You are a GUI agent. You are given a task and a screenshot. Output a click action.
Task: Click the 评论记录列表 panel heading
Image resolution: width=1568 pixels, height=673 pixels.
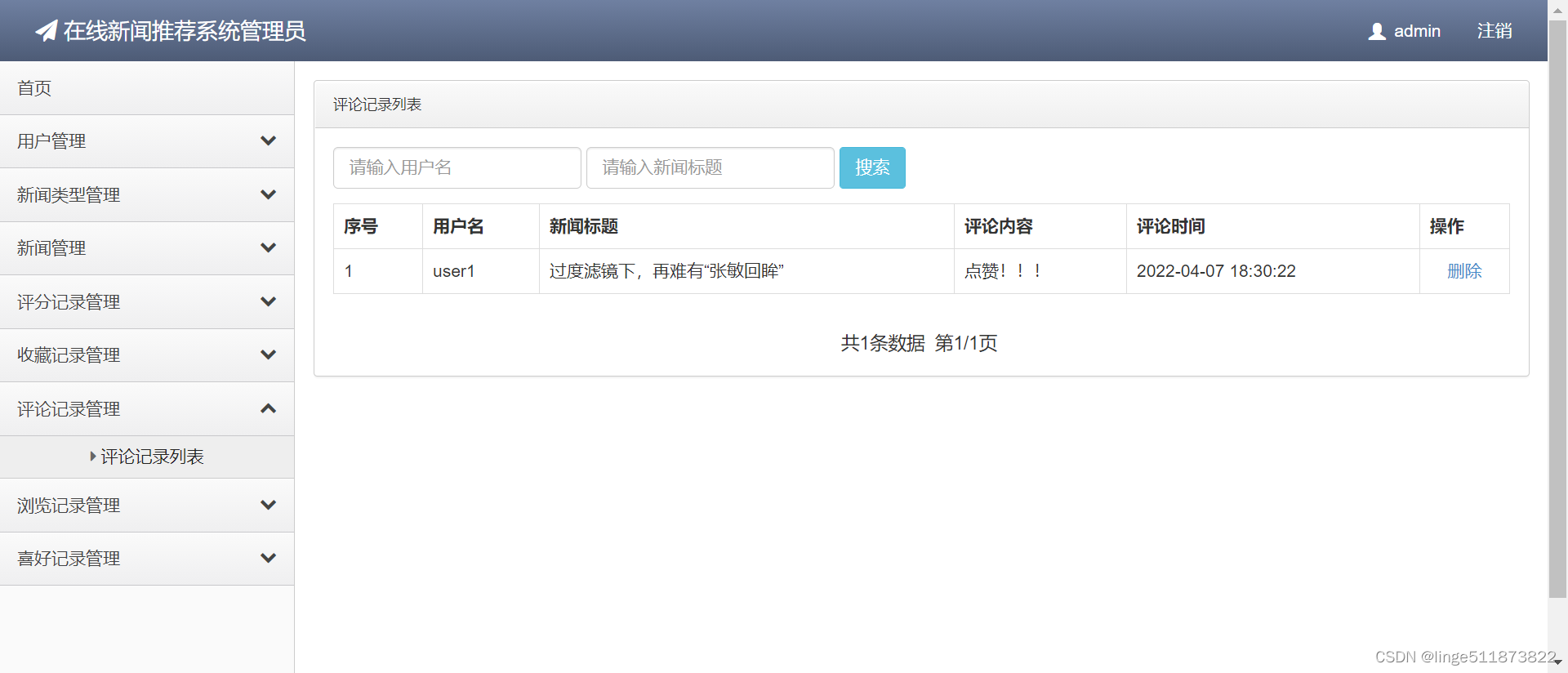point(377,105)
